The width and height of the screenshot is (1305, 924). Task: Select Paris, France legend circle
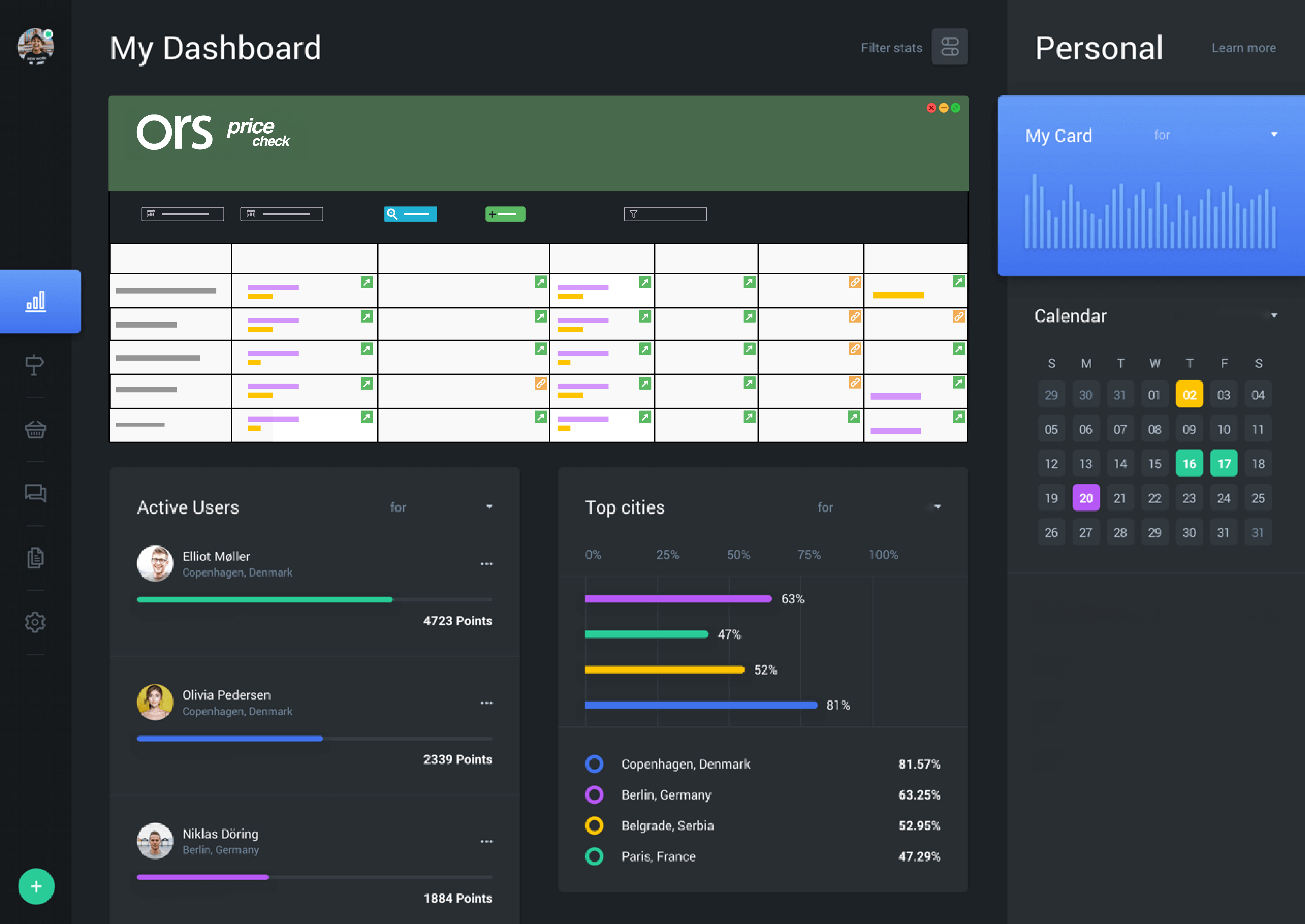[x=594, y=856]
